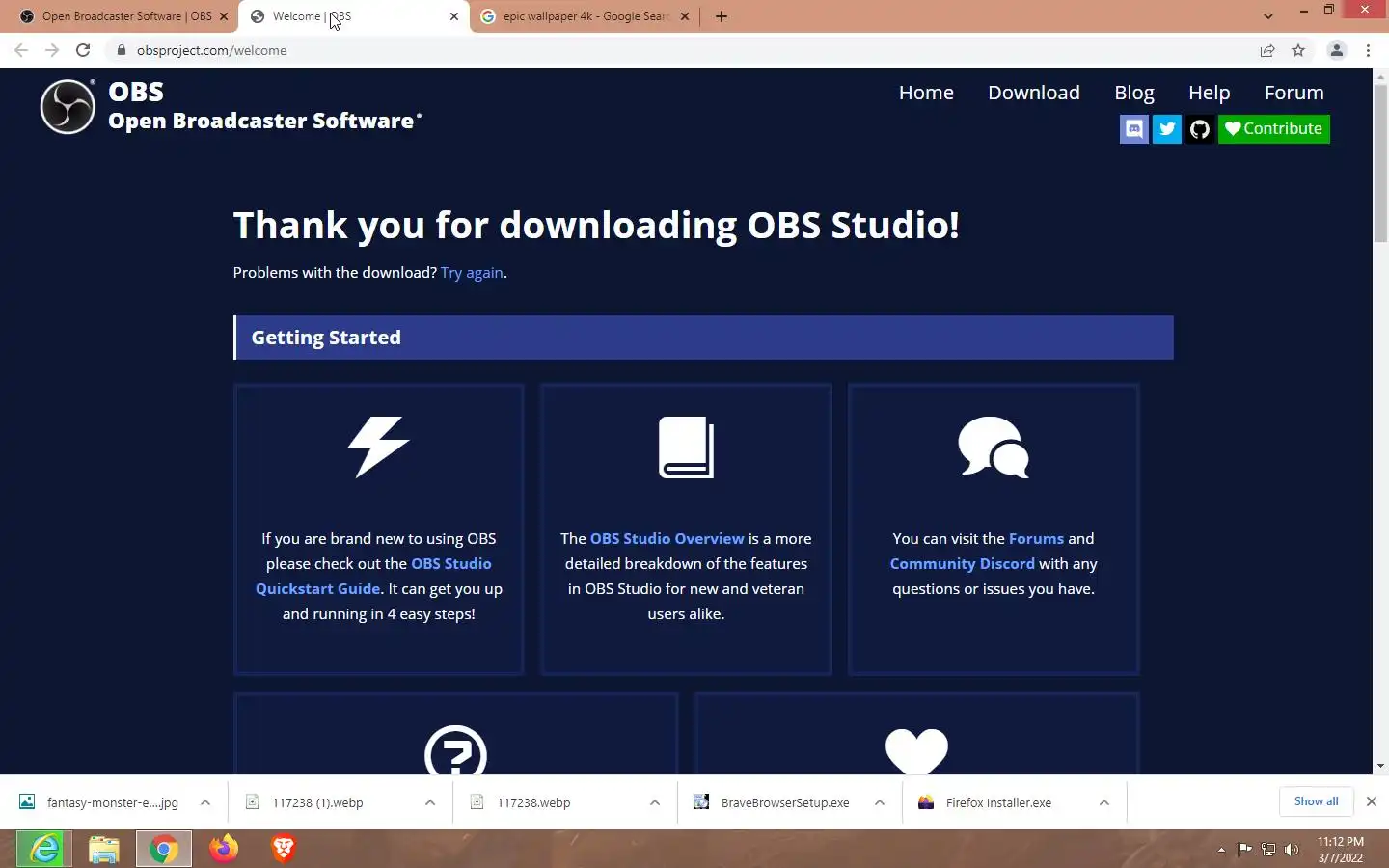Open the 117238 (1).webp download
Screen dimensions: 1389x868
tap(318, 802)
